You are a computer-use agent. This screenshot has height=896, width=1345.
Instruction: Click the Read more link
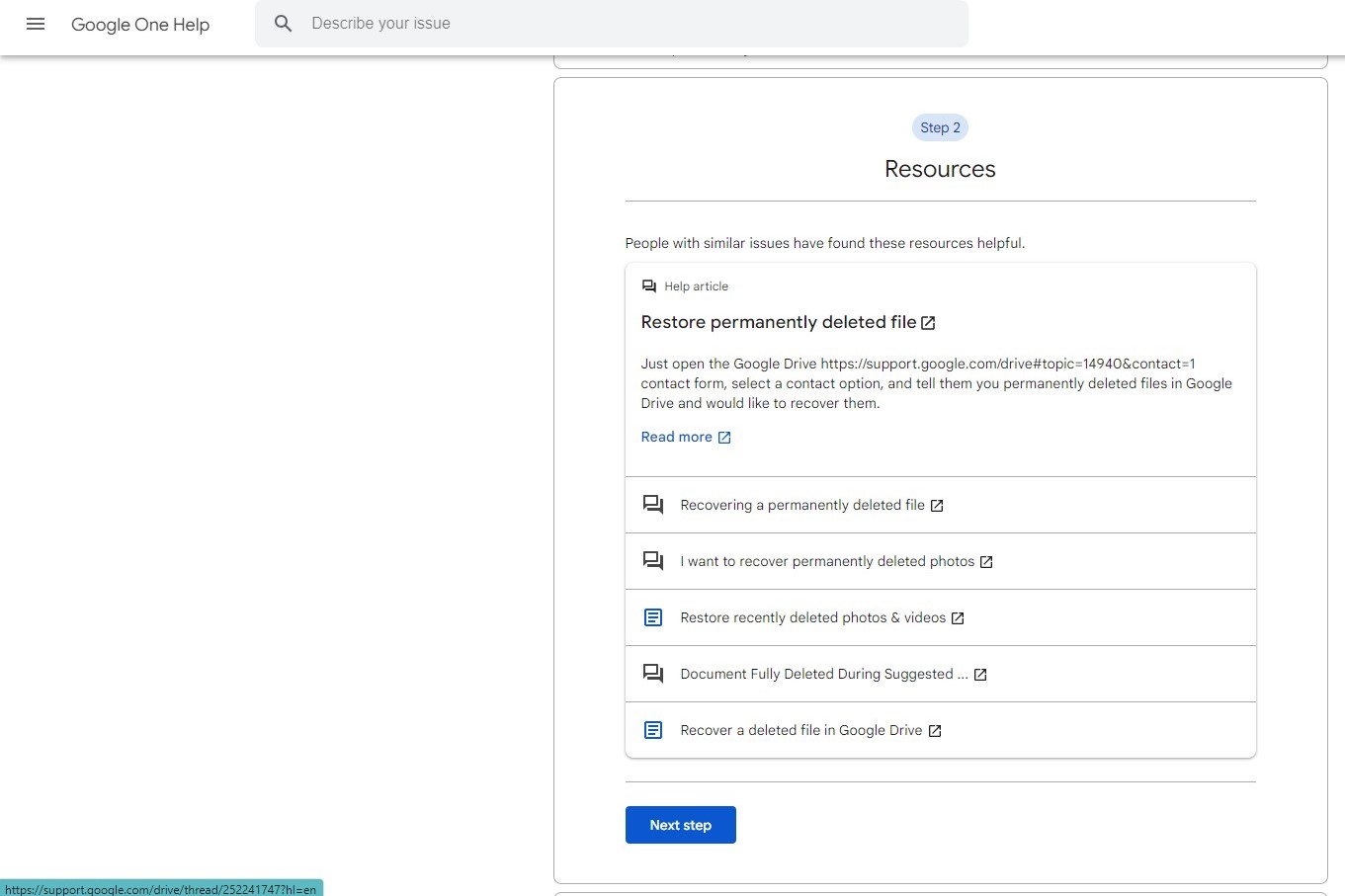(x=676, y=437)
